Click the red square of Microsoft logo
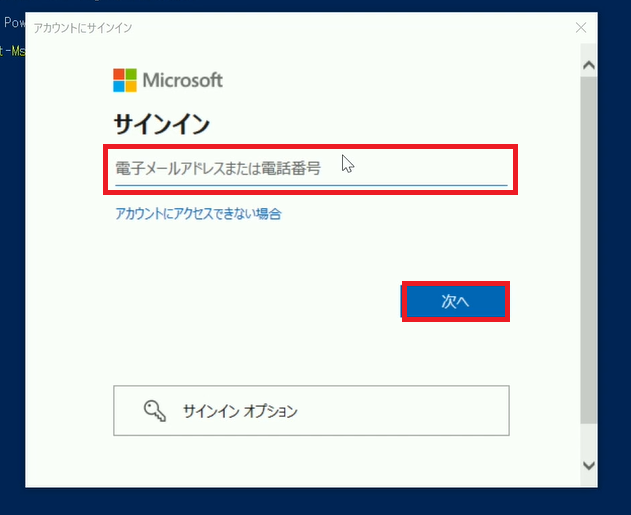Viewport: 631px width, 515px height. pos(119,74)
